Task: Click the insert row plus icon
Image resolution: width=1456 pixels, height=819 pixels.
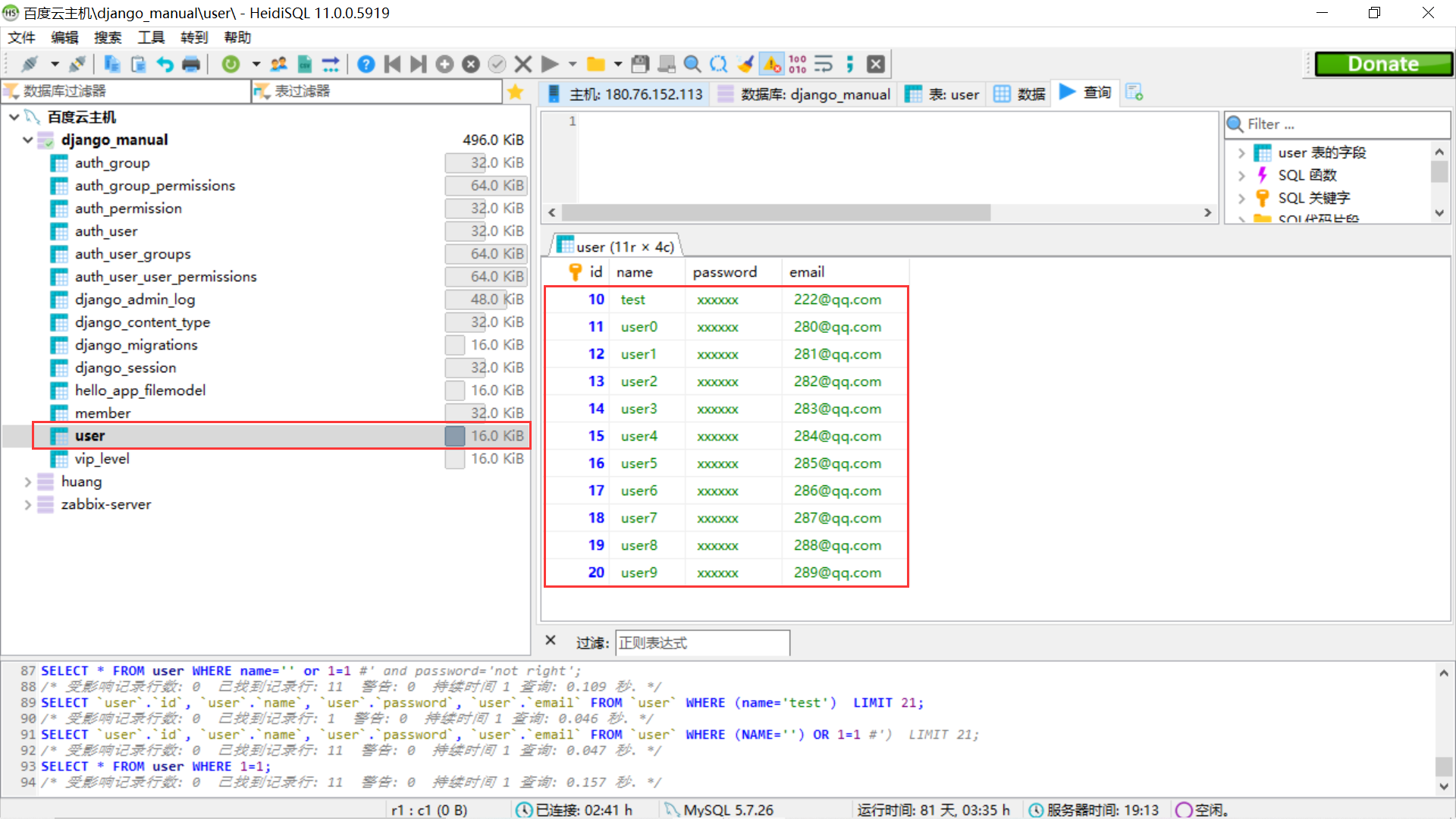Action: [444, 64]
